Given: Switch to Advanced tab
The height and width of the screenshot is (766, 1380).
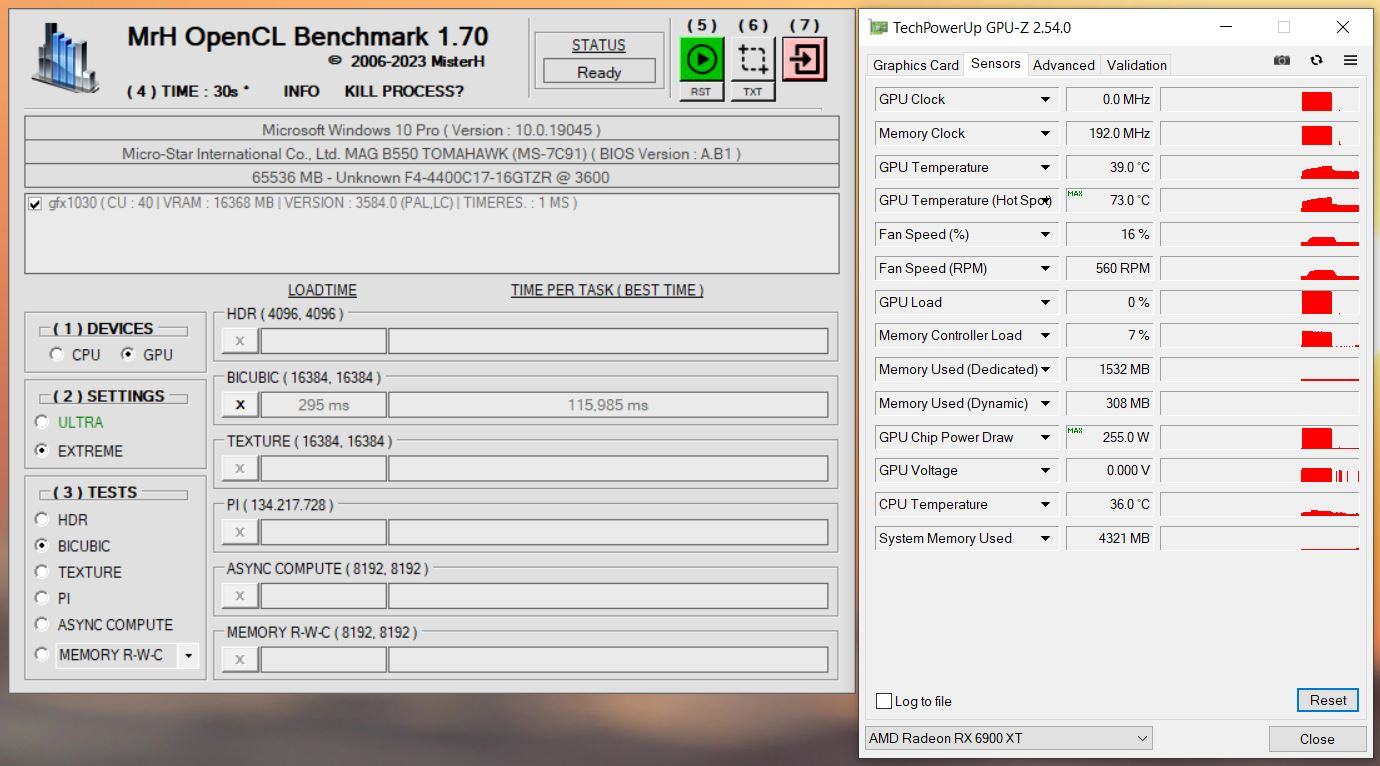Looking at the screenshot, I should 1063,65.
